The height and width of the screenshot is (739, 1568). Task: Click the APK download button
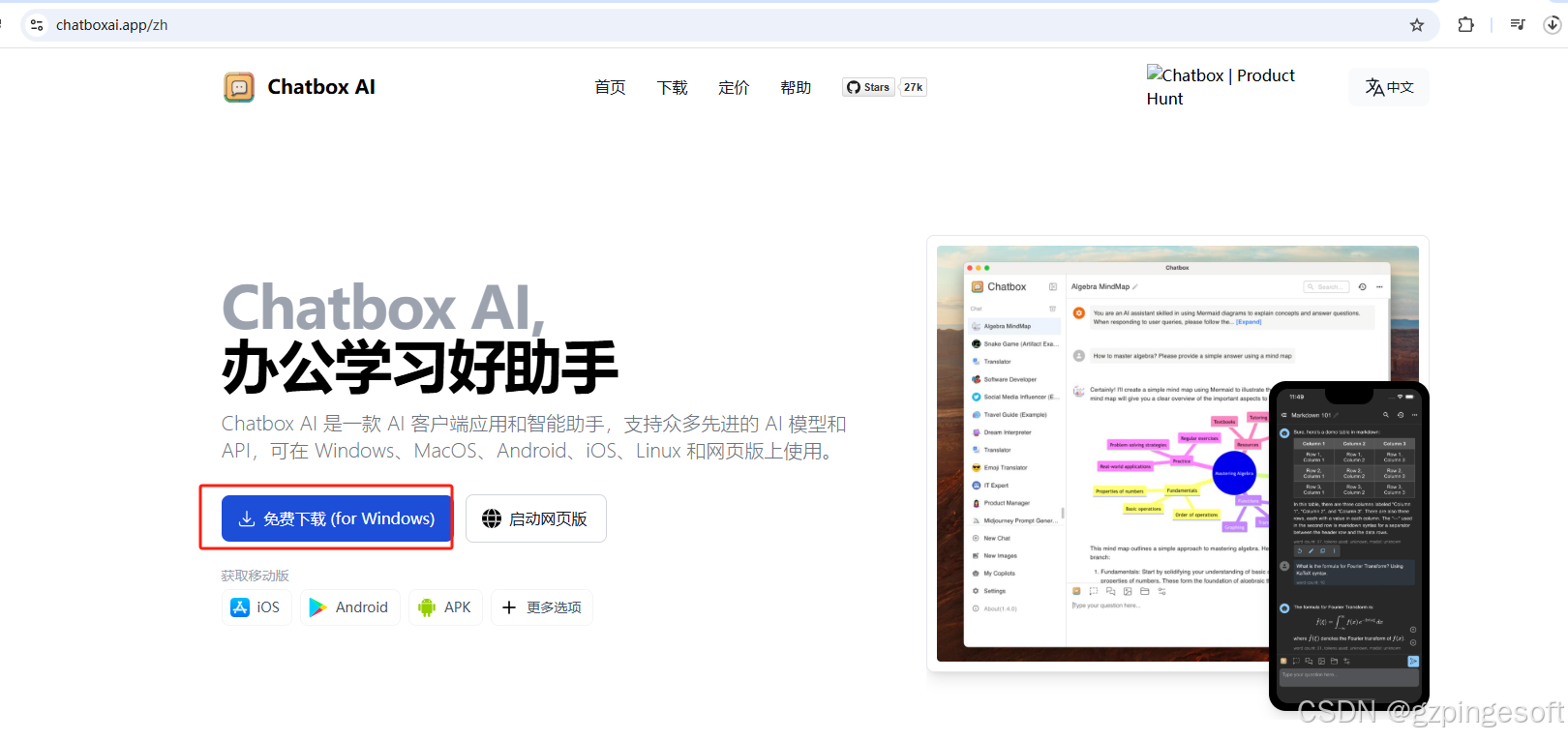(445, 607)
